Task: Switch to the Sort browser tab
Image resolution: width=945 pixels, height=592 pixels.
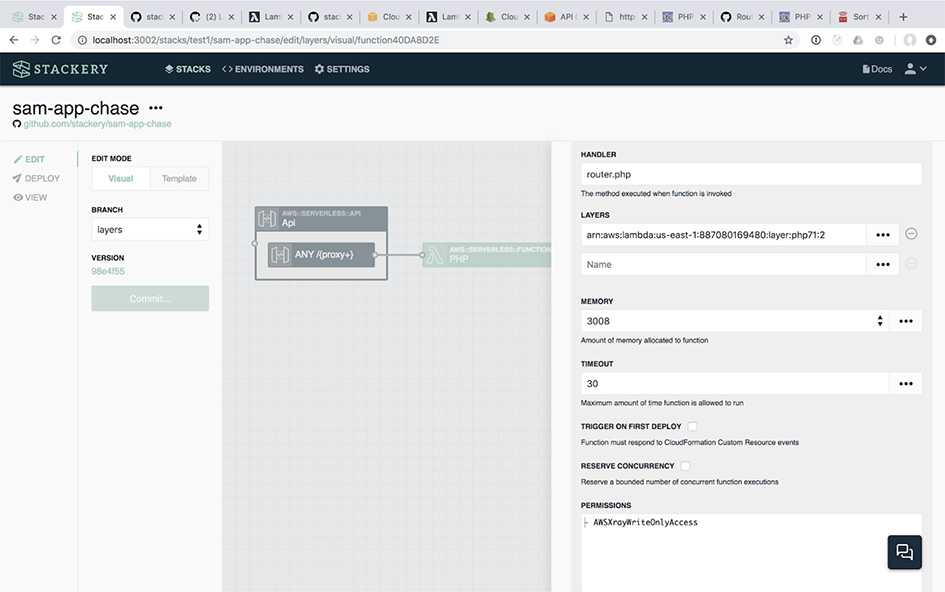Action: [x=861, y=17]
